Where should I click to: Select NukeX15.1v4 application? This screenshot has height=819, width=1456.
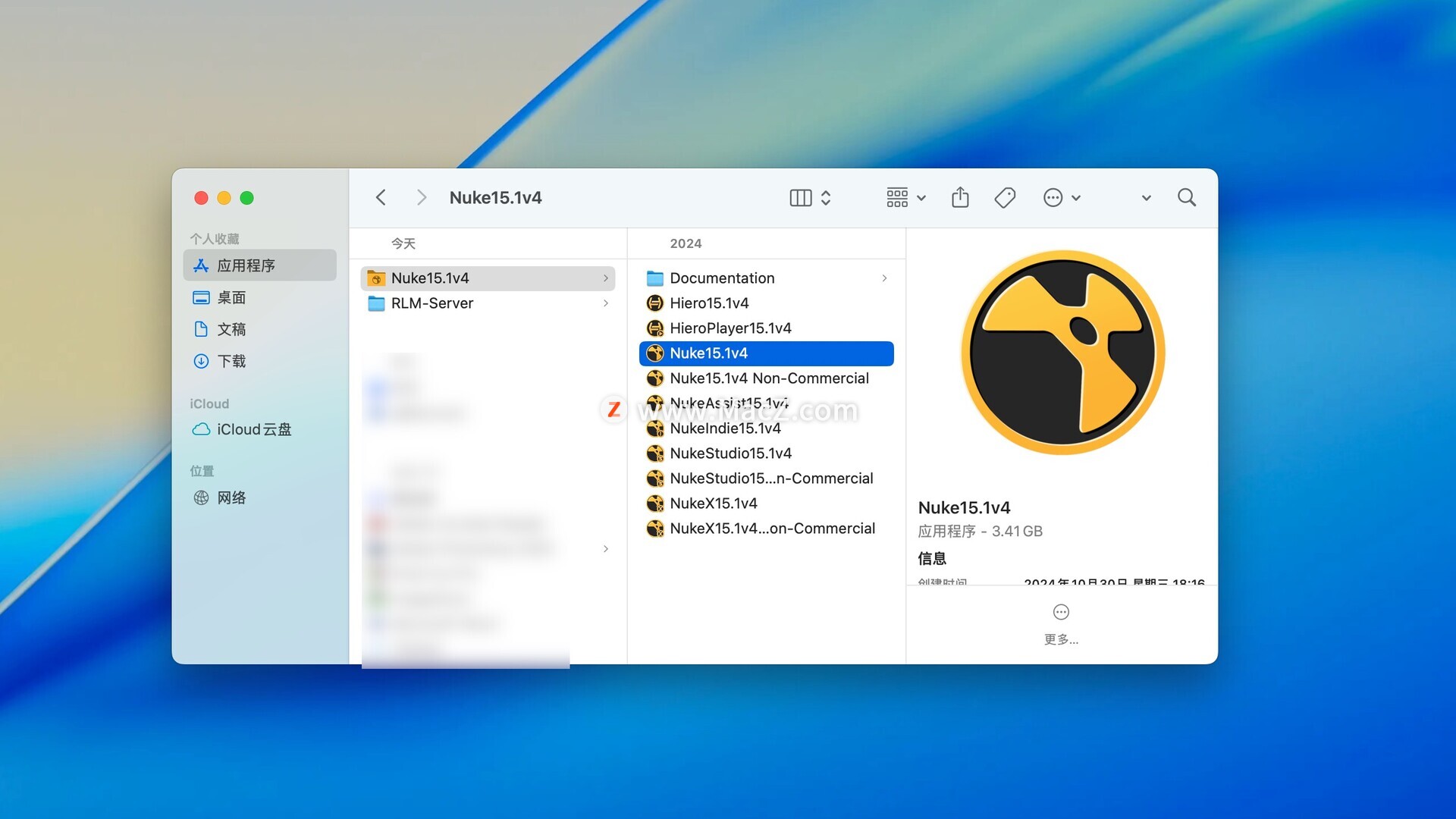[x=766, y=504]
